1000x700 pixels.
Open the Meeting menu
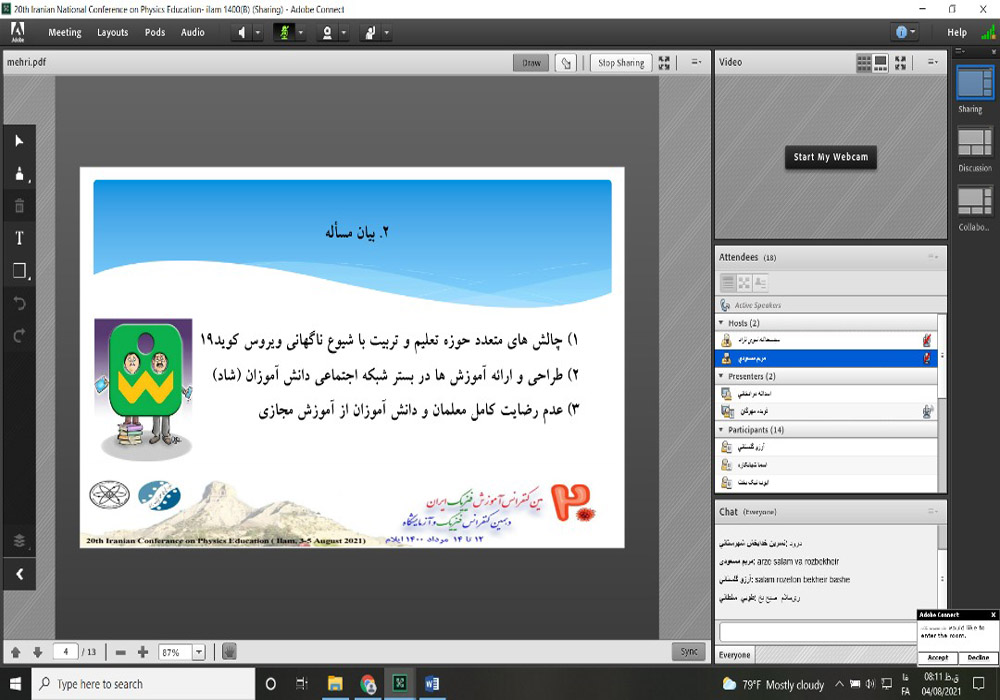click(65, 32)
